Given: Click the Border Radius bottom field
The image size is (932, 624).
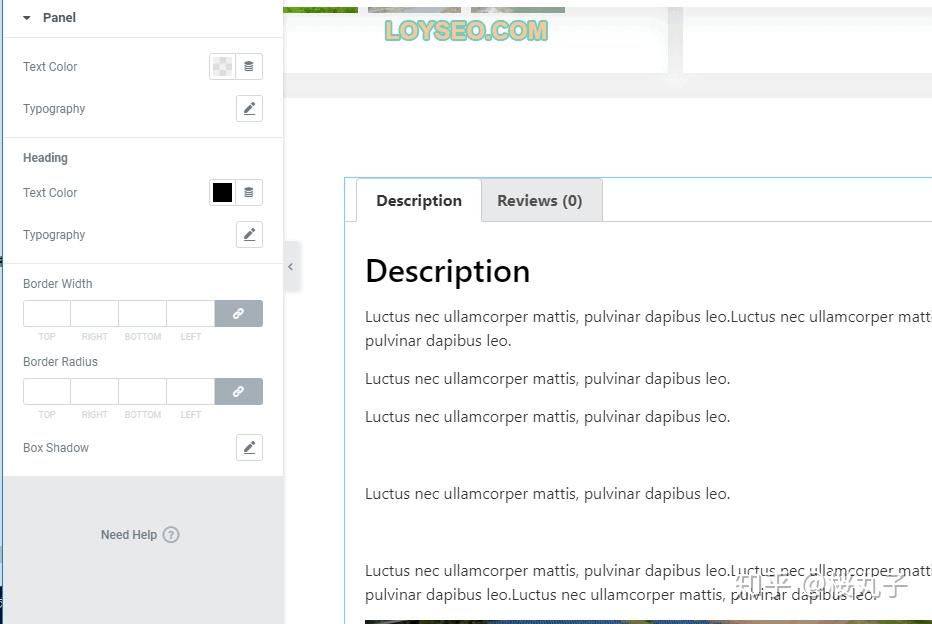Looking at the screenshot, I should (x=143, y=392).
